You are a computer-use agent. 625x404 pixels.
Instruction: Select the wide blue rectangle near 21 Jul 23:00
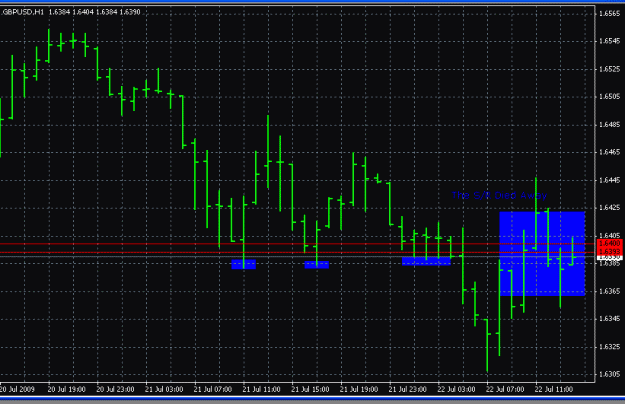click(426, 261)
